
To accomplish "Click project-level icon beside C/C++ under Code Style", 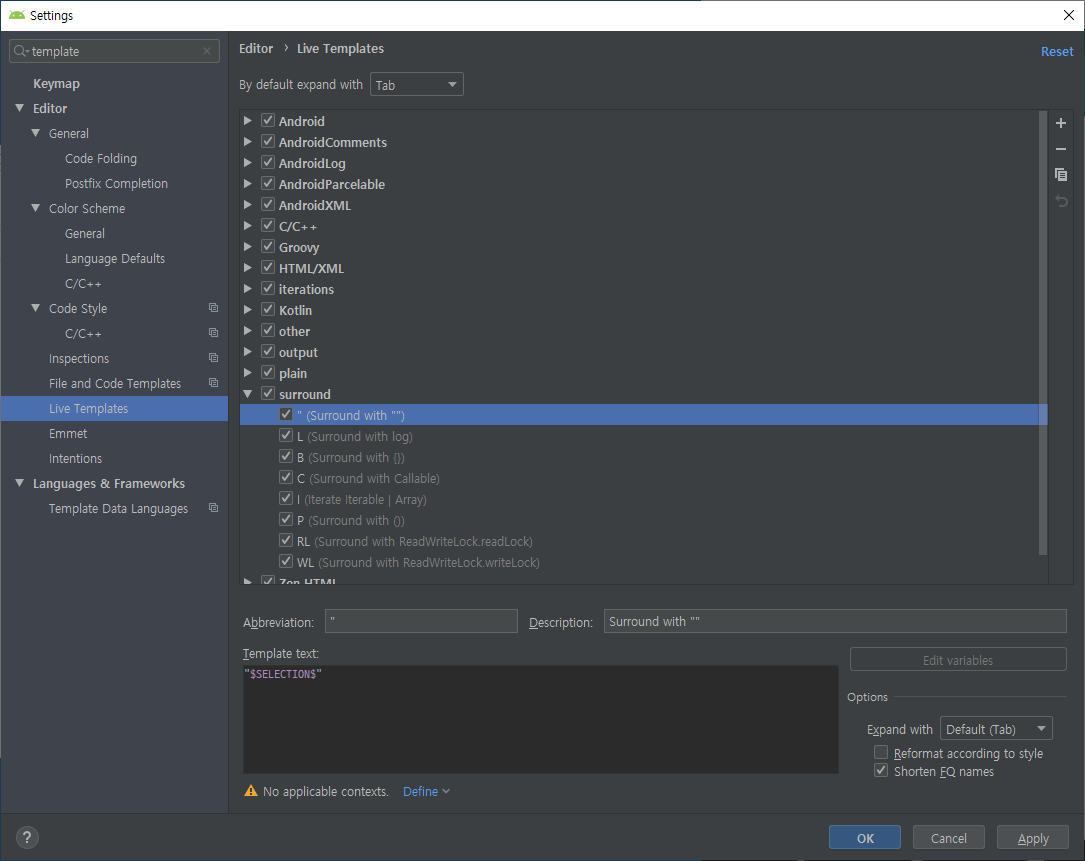I will click(x=213, y=333).
